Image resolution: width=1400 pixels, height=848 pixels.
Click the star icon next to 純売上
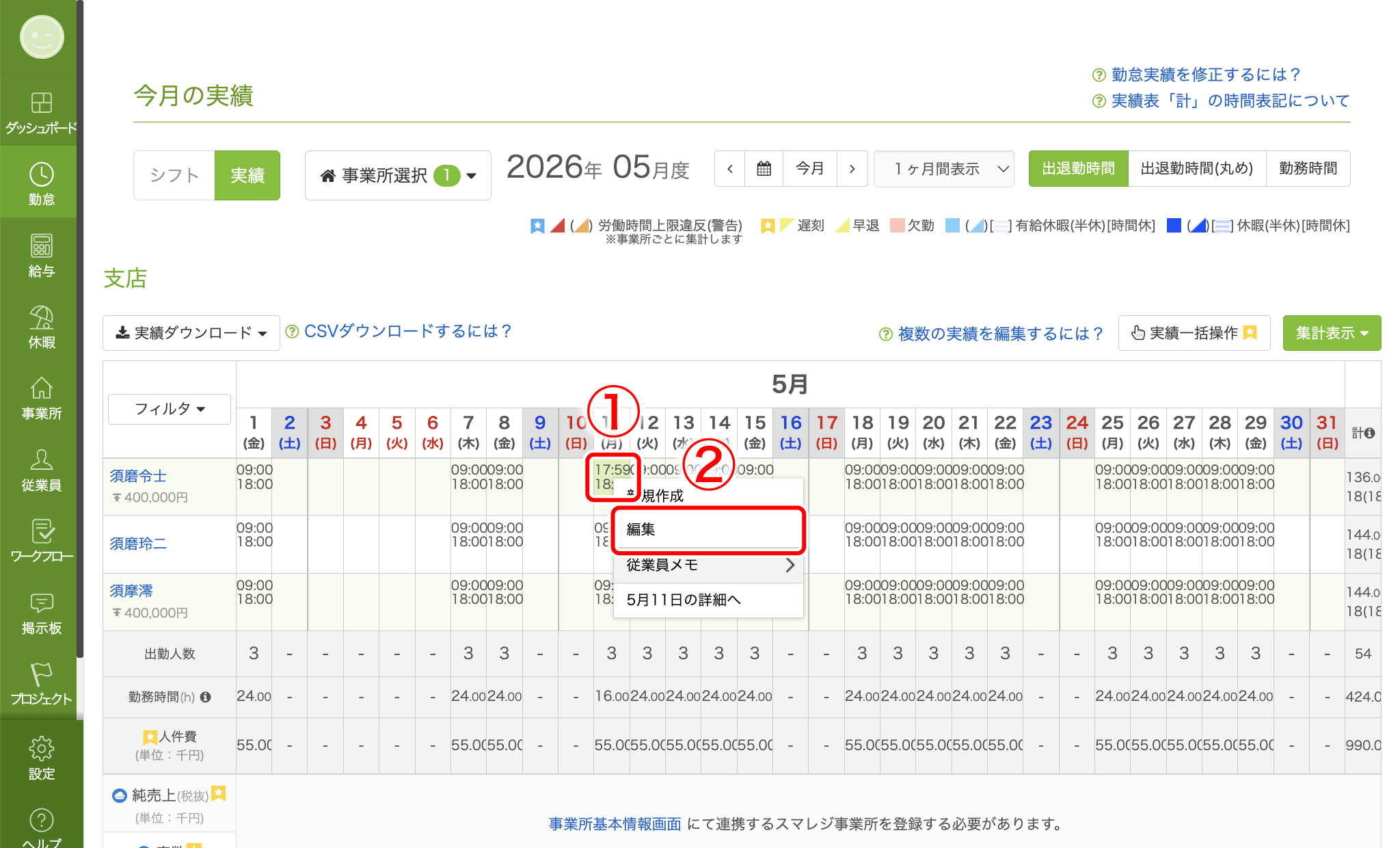coord(218,793)
